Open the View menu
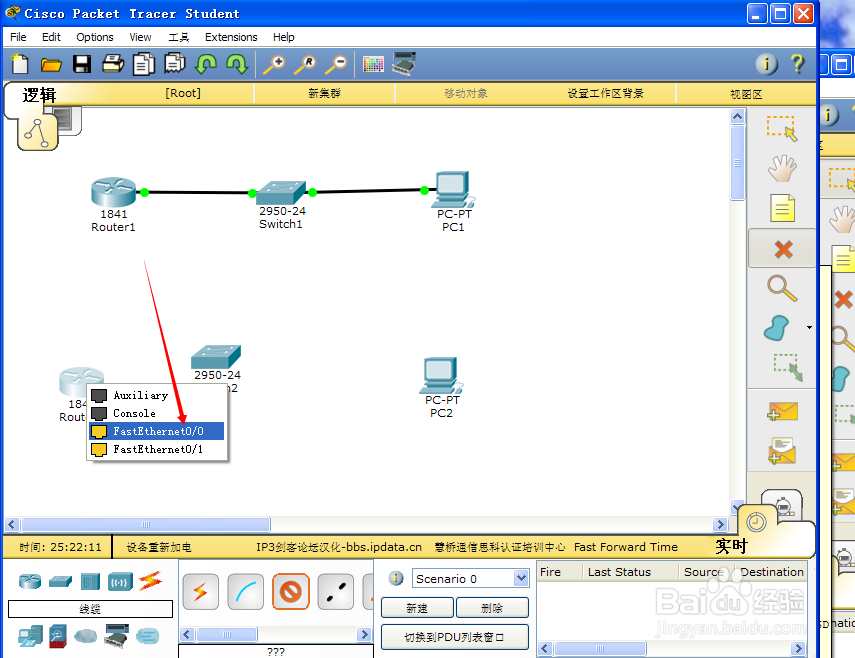 pyautogui.click(x=140, y=37)
